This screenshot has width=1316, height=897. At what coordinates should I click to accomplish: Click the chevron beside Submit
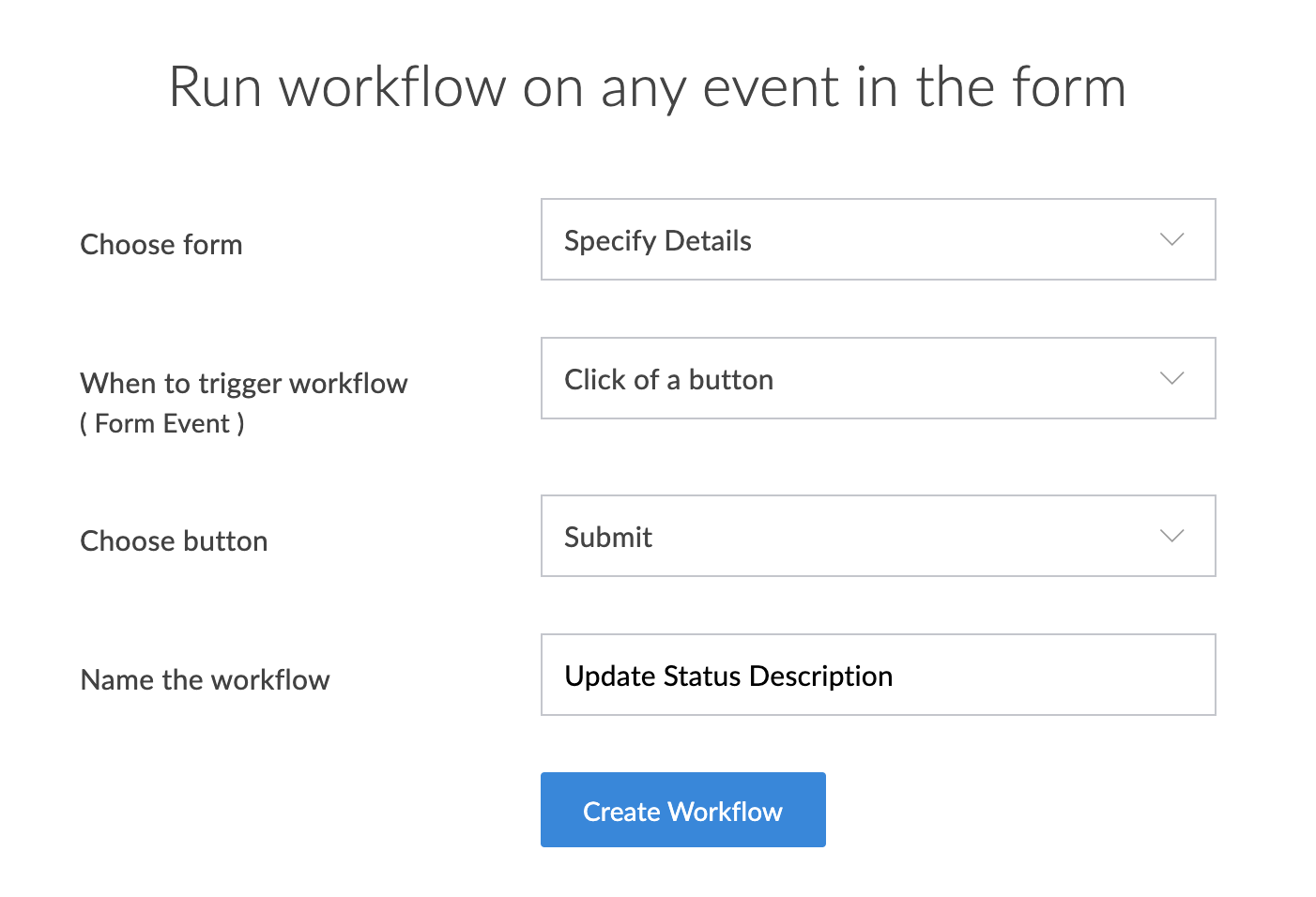(x=1171, y=536)
